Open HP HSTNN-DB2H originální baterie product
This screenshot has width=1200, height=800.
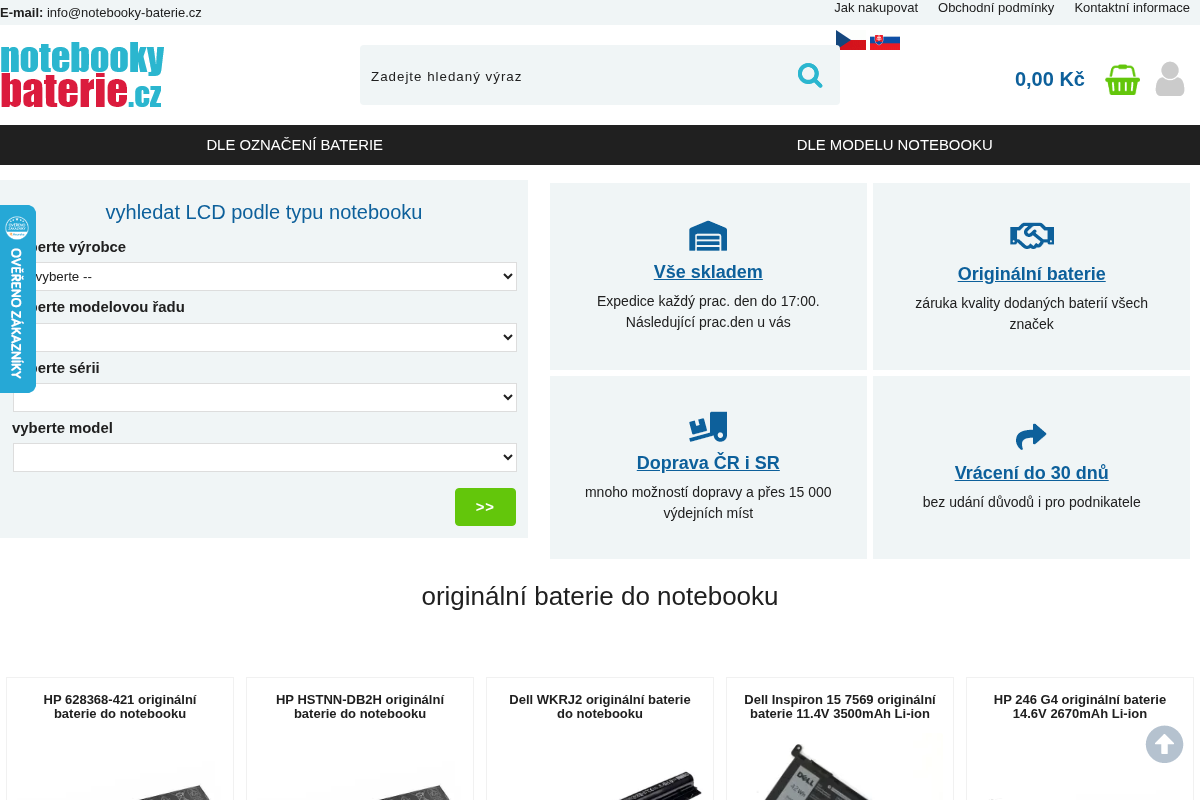pos(360,706)
